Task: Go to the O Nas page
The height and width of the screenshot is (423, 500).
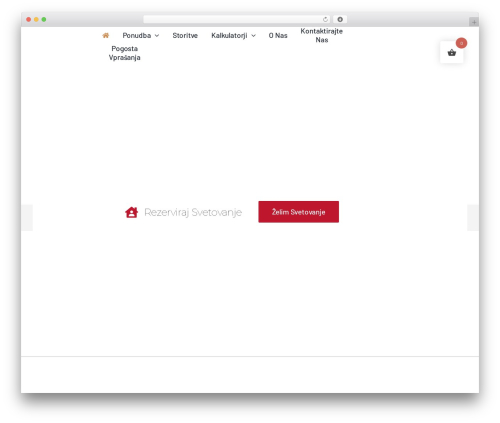Action: point(278,35)
